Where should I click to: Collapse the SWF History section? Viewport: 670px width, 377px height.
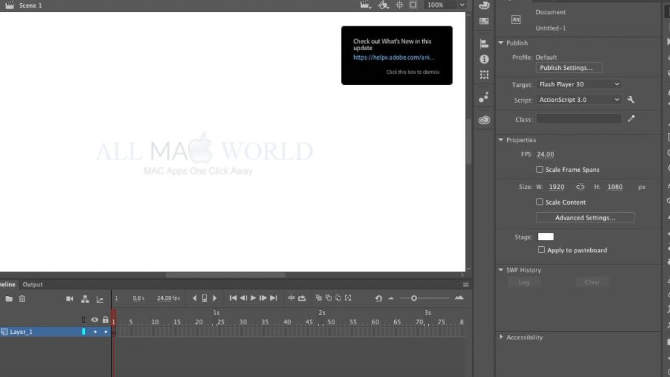[501, 270]
